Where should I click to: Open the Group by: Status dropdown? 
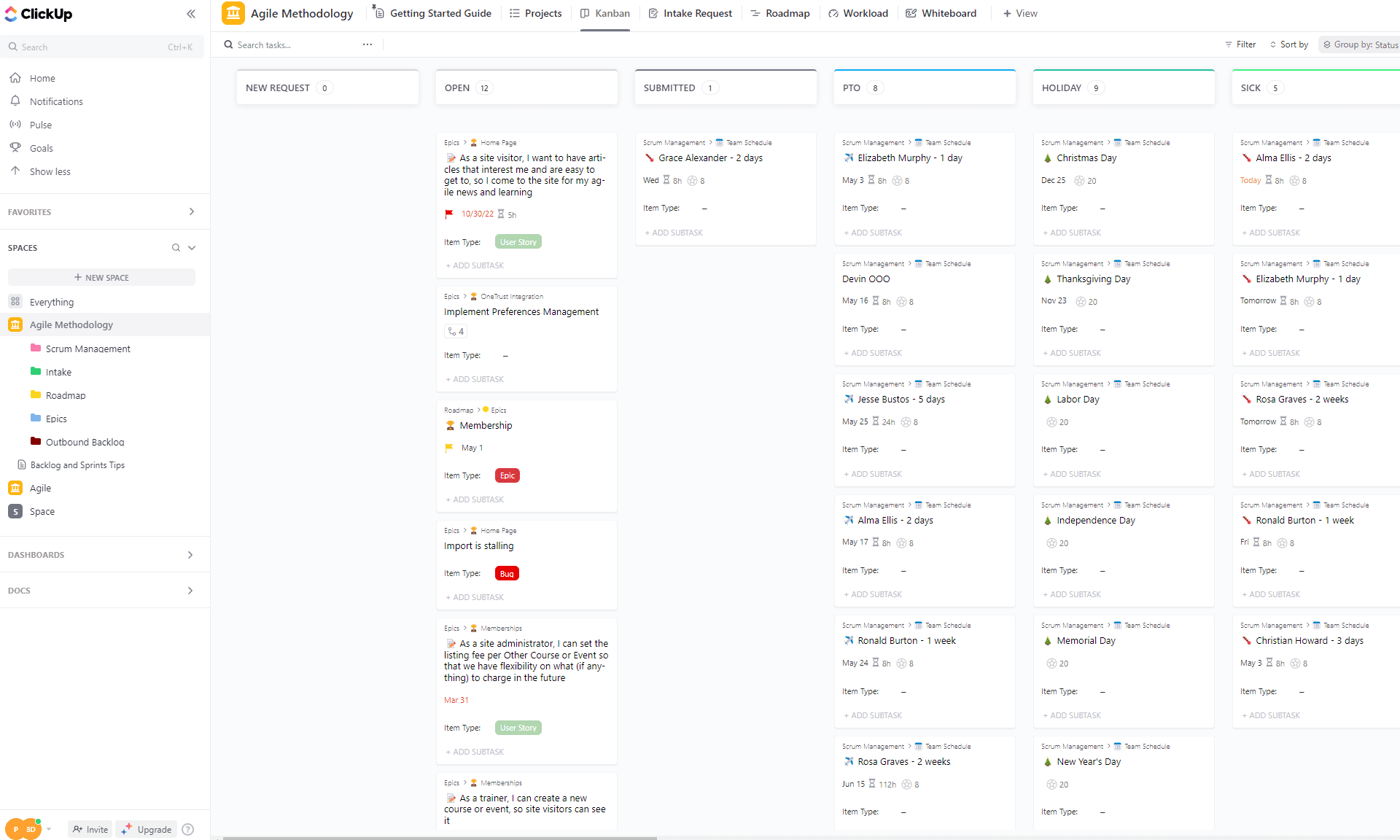pos(1361,45)
